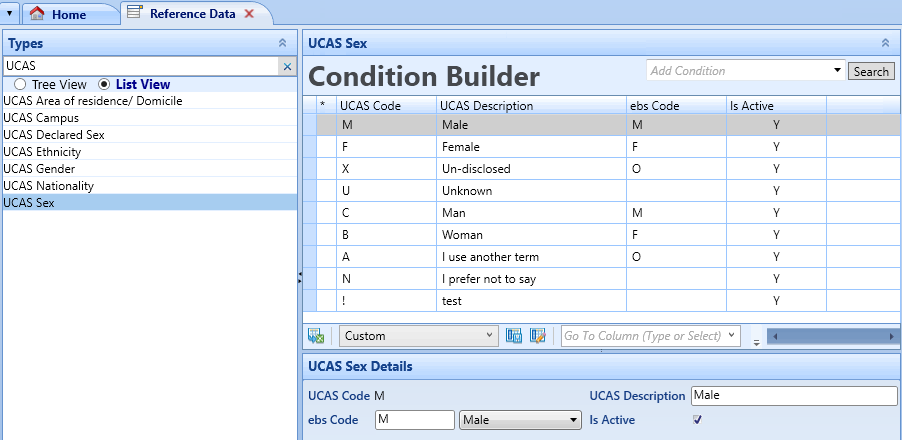Select the Man row
The width and height of the screenshot is (902, 440).
pyautogui.click(x=602, y=213)
